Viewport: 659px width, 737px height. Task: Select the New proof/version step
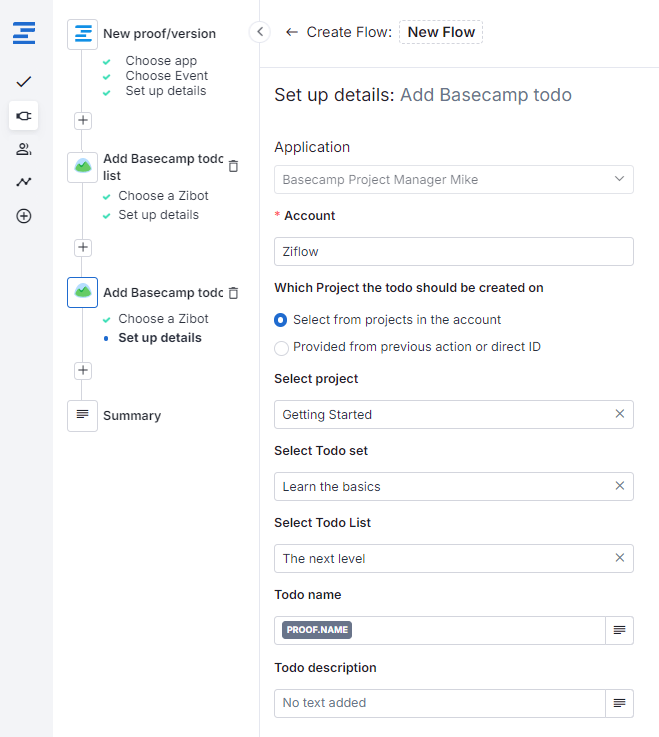click(x=158, y=34)
